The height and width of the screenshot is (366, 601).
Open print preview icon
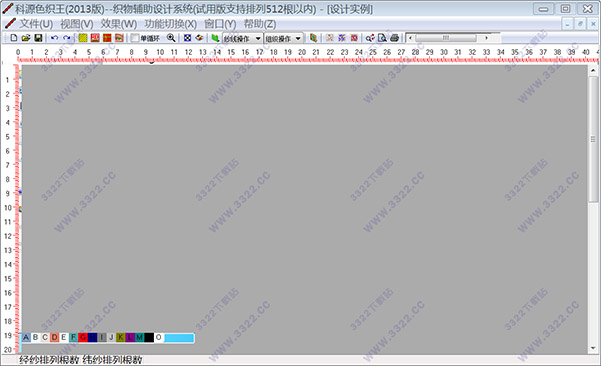[x=382, y=38]
